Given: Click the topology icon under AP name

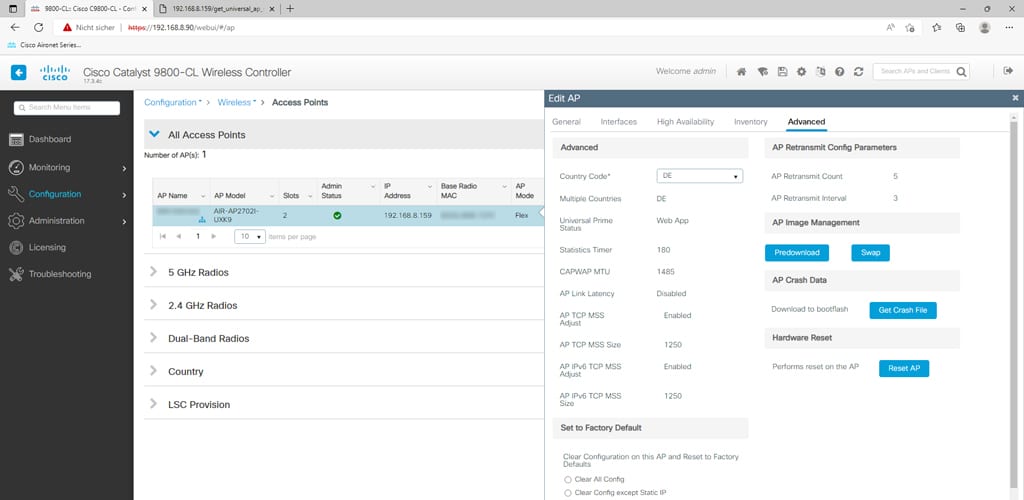Looking at the screenshot, I should coord(201,220).
